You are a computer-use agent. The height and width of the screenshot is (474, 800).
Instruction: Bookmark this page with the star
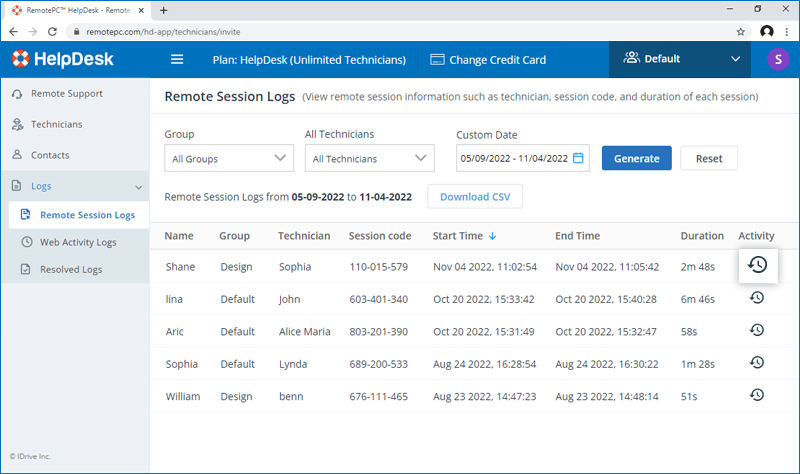741,32
